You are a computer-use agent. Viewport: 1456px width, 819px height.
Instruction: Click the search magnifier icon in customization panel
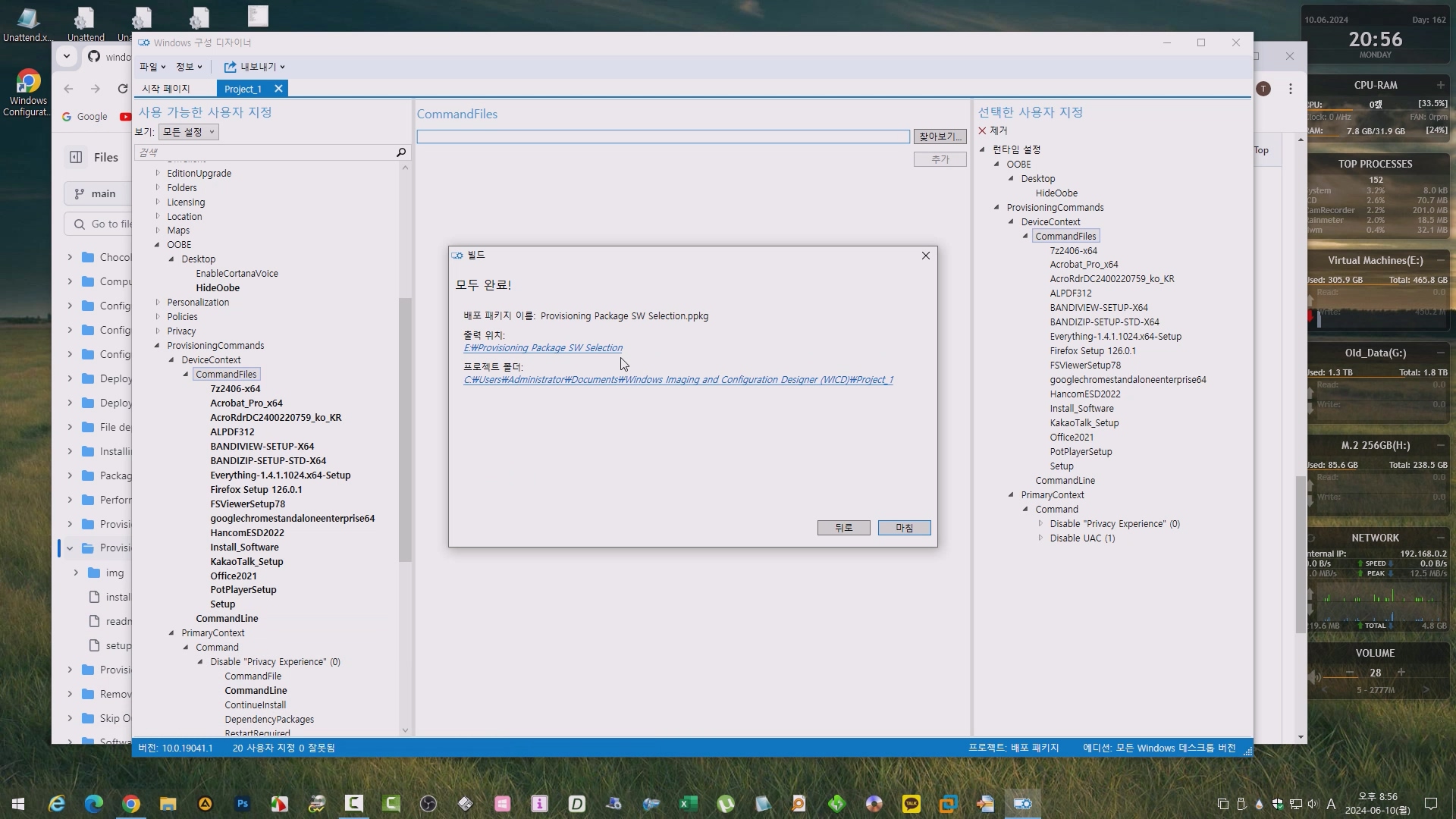[401, 152]
